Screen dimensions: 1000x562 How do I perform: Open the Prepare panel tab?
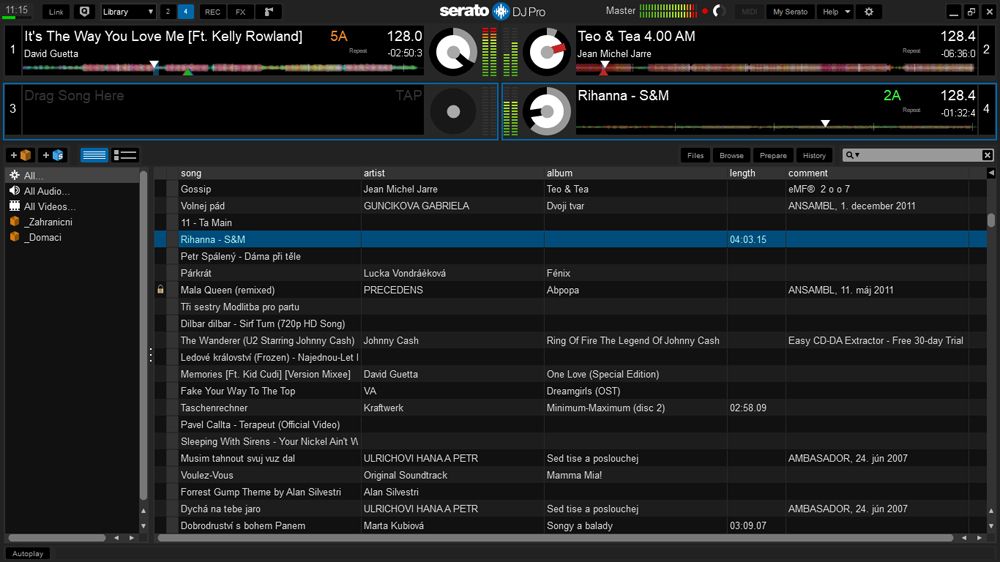pyautogui.click(x=773, y=155)
